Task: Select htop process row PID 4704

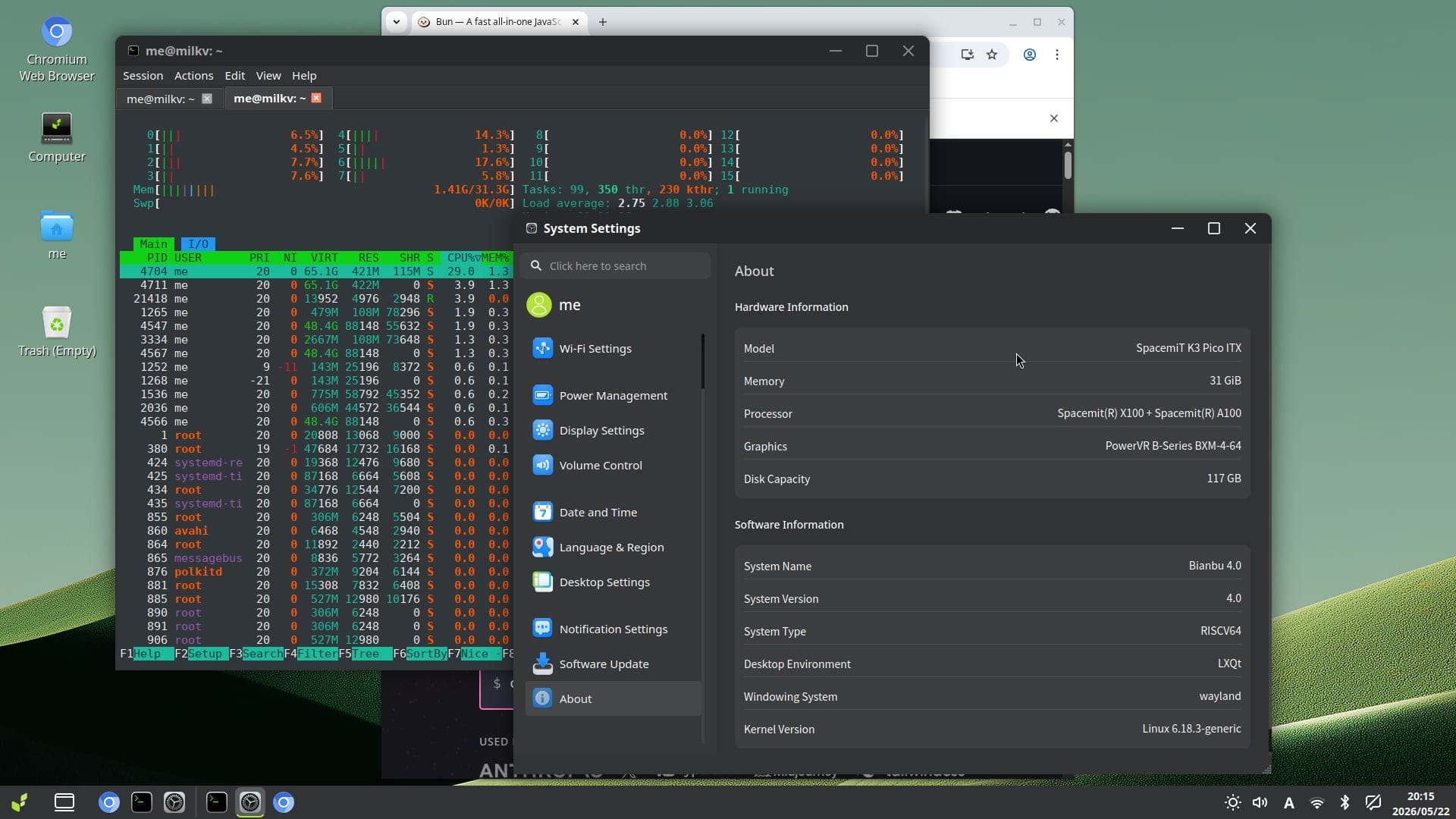Action: click(x=316, y=271)
